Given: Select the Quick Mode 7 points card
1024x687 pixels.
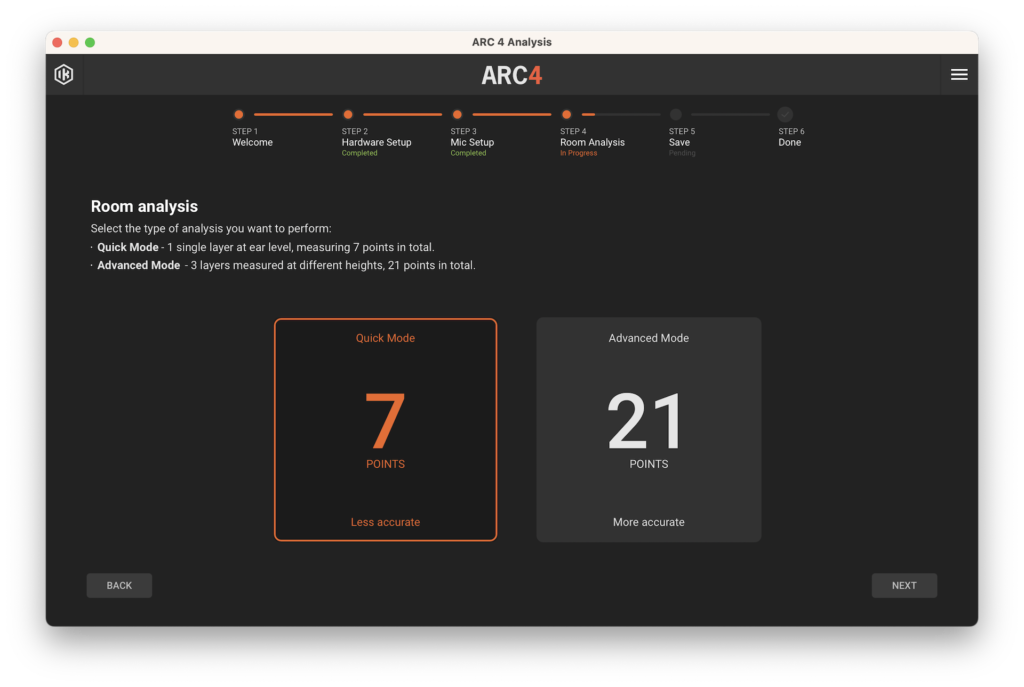Looking at the screenshot, I should [385, 429].
